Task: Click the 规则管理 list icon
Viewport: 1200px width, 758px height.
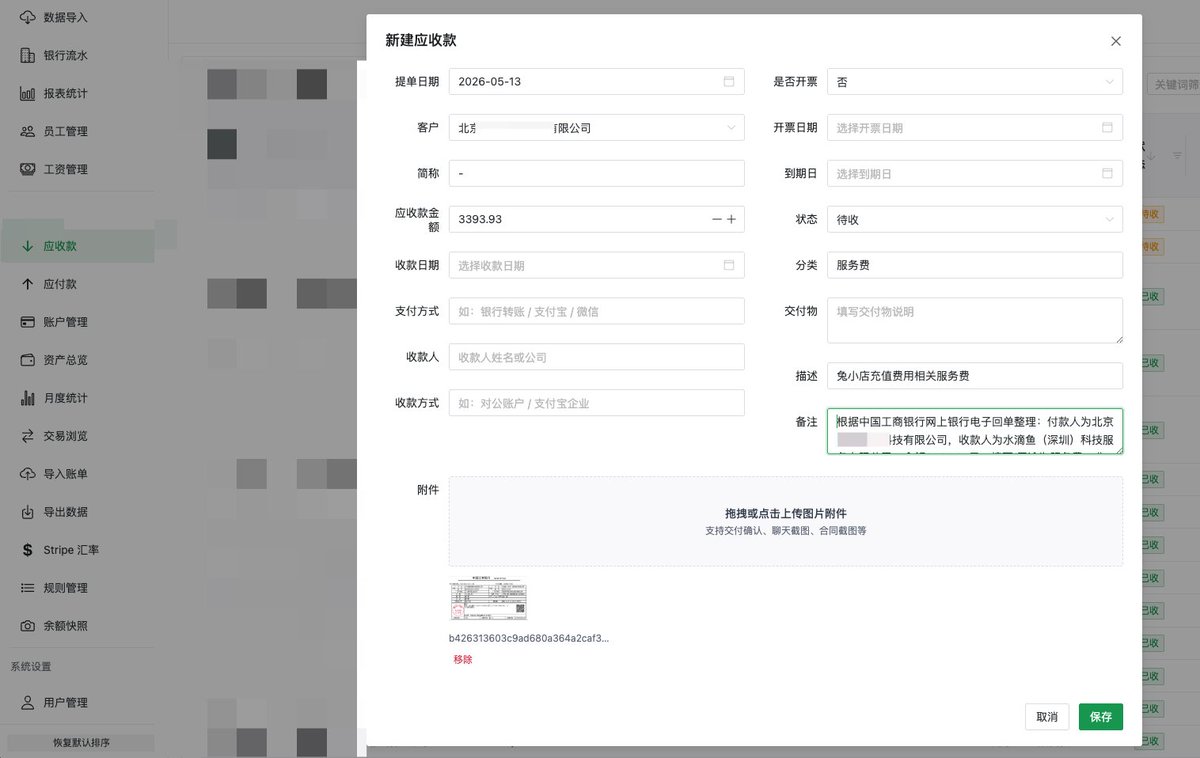Action: point(28,588)
